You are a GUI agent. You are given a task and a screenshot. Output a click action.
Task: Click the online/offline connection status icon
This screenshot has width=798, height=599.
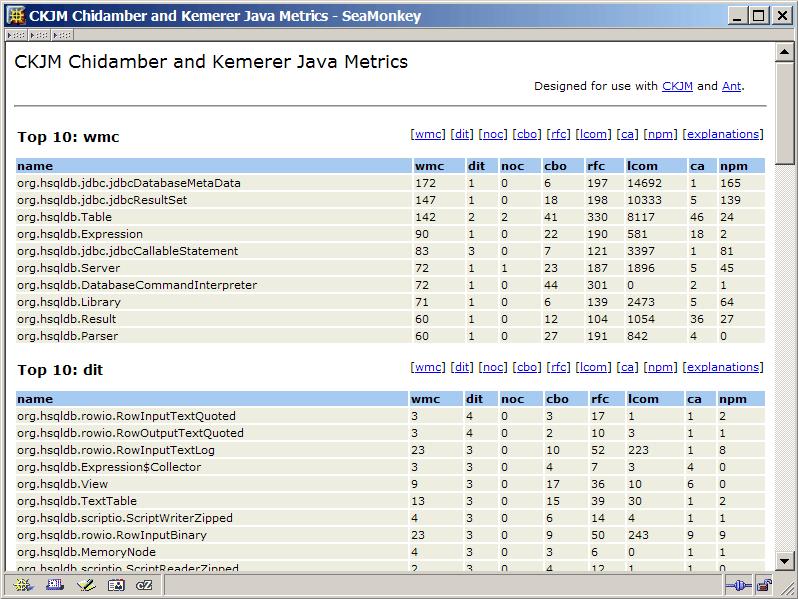[x=739, y=585]
